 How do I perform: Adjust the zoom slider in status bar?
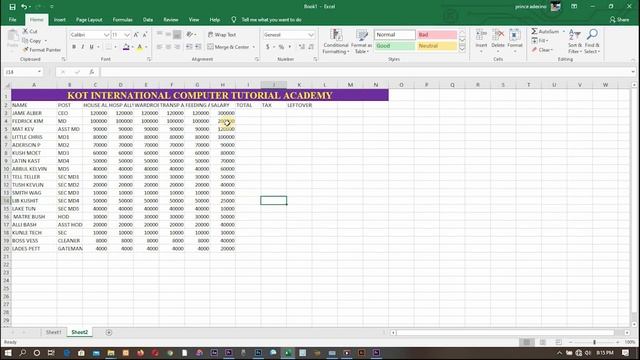tap(594, 342)
